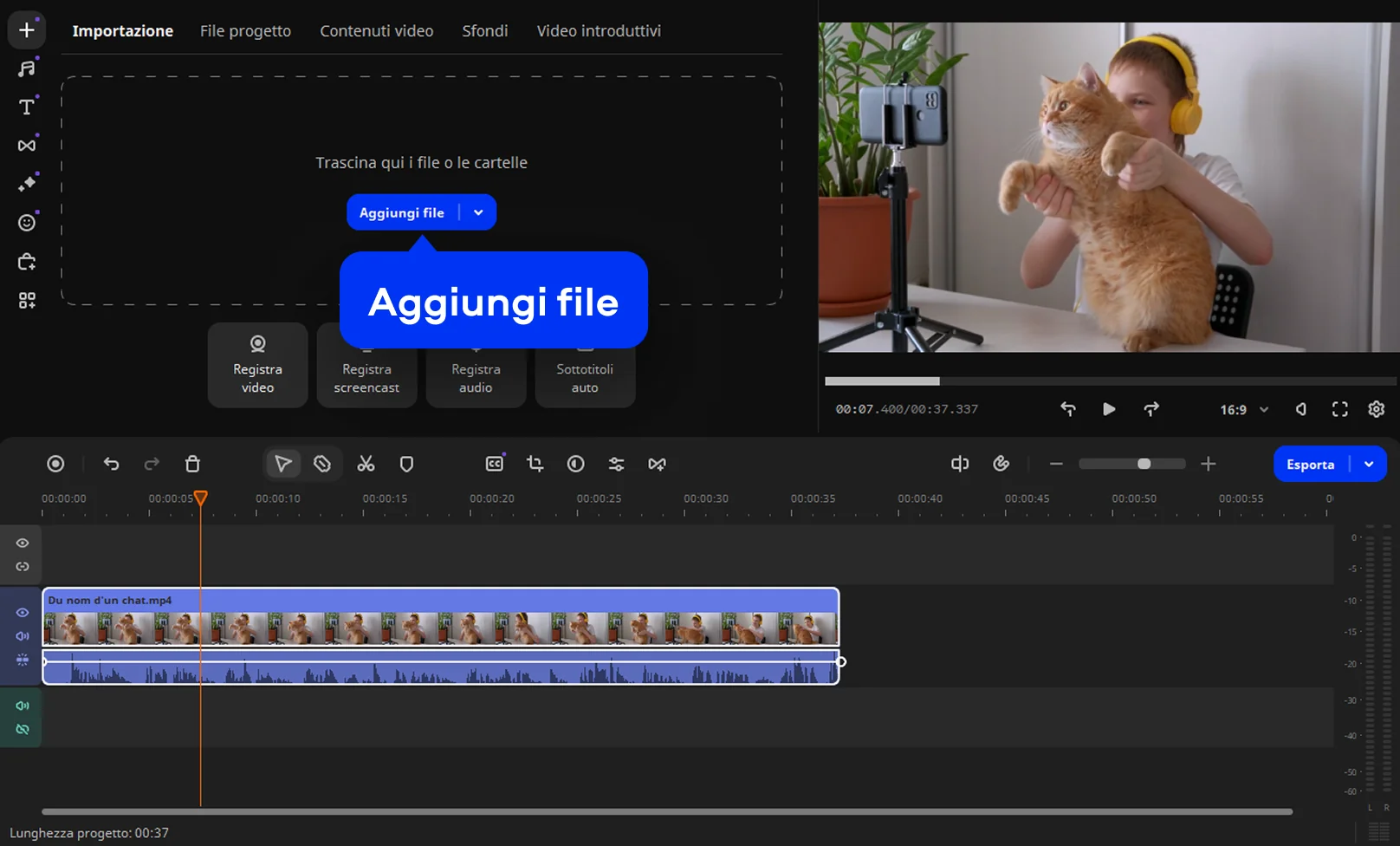
Task: Open the Sfondi tab
Action: [484, 31]
